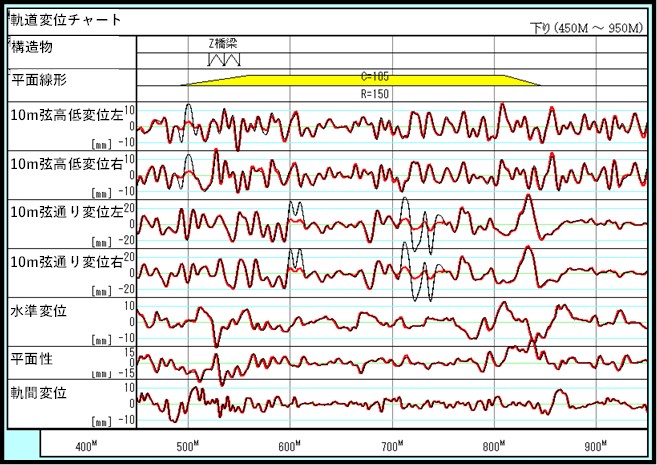
Task: Click the 800M distance marker
Action: (494, 445)
